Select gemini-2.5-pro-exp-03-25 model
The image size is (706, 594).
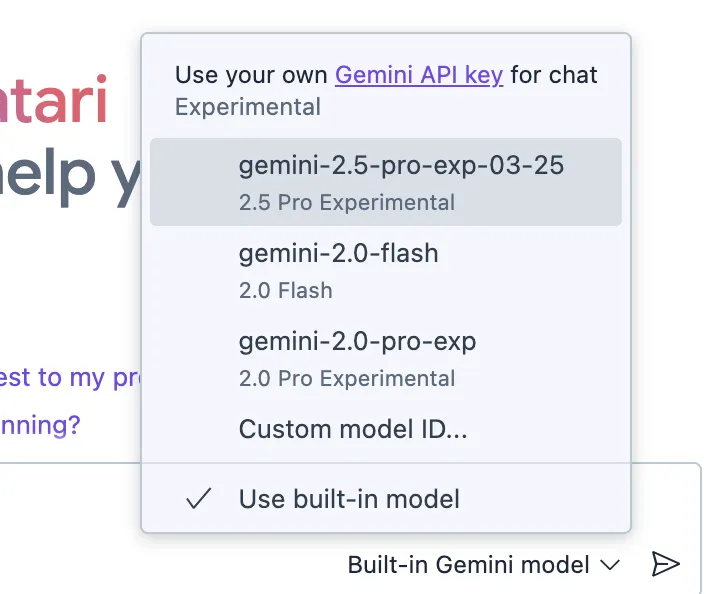point(401,166)
